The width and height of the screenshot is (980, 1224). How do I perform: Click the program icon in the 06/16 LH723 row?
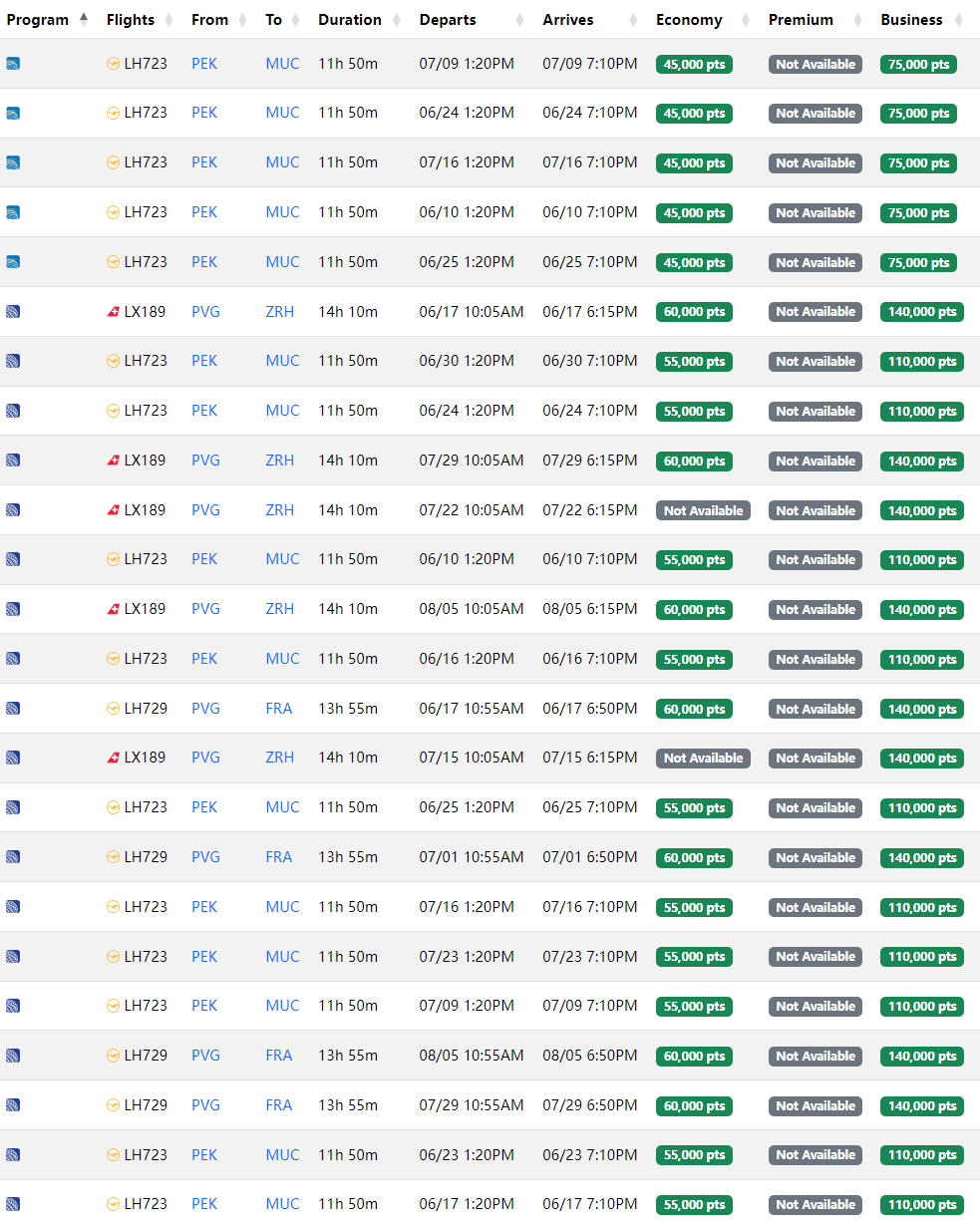click(13, 659)
